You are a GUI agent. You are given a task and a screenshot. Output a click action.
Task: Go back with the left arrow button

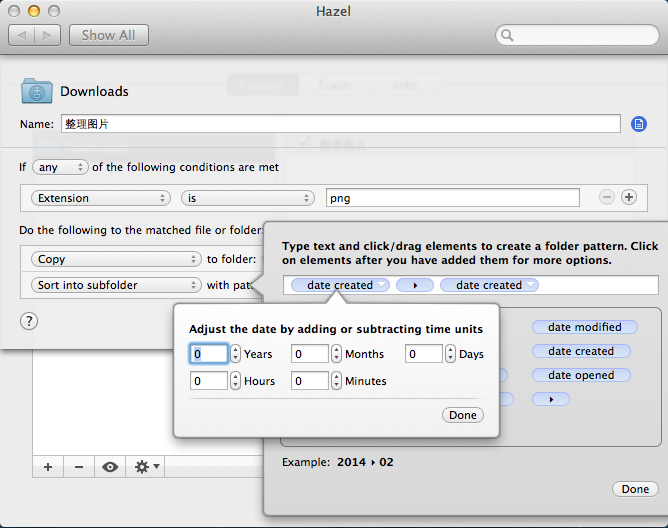(x=21, y=35)
